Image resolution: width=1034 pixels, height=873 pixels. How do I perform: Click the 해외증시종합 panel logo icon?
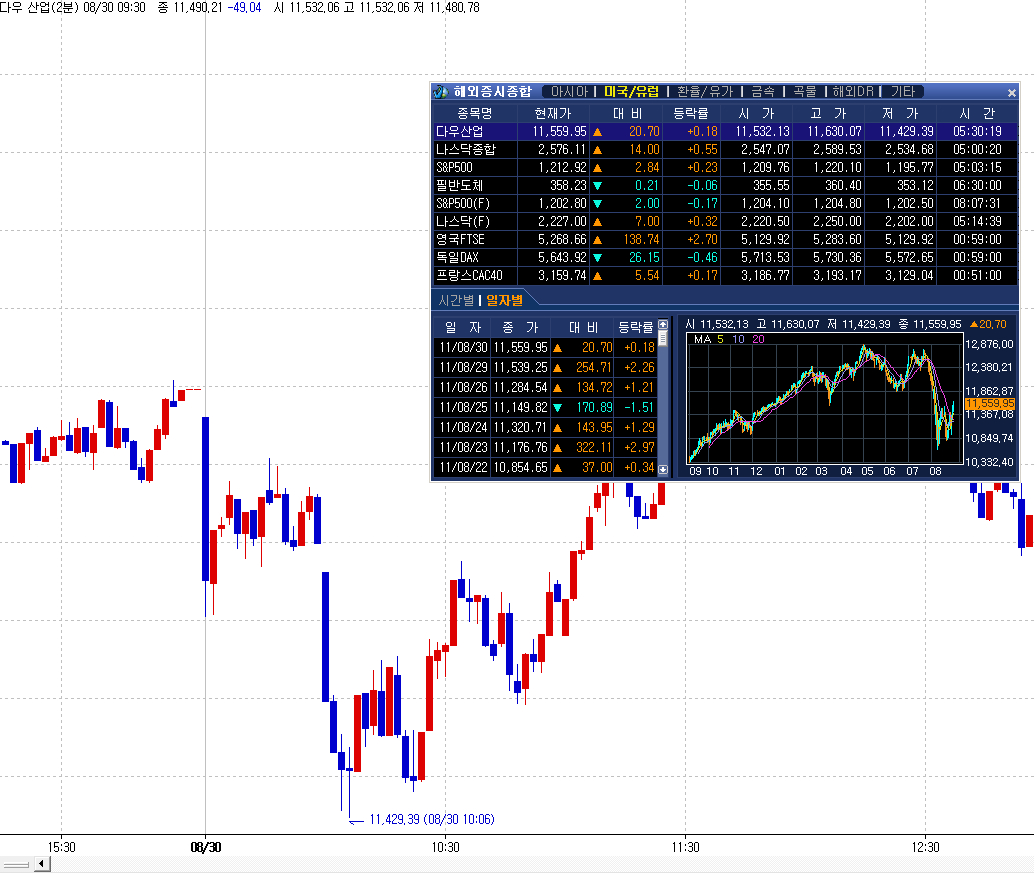coord(440,92)
